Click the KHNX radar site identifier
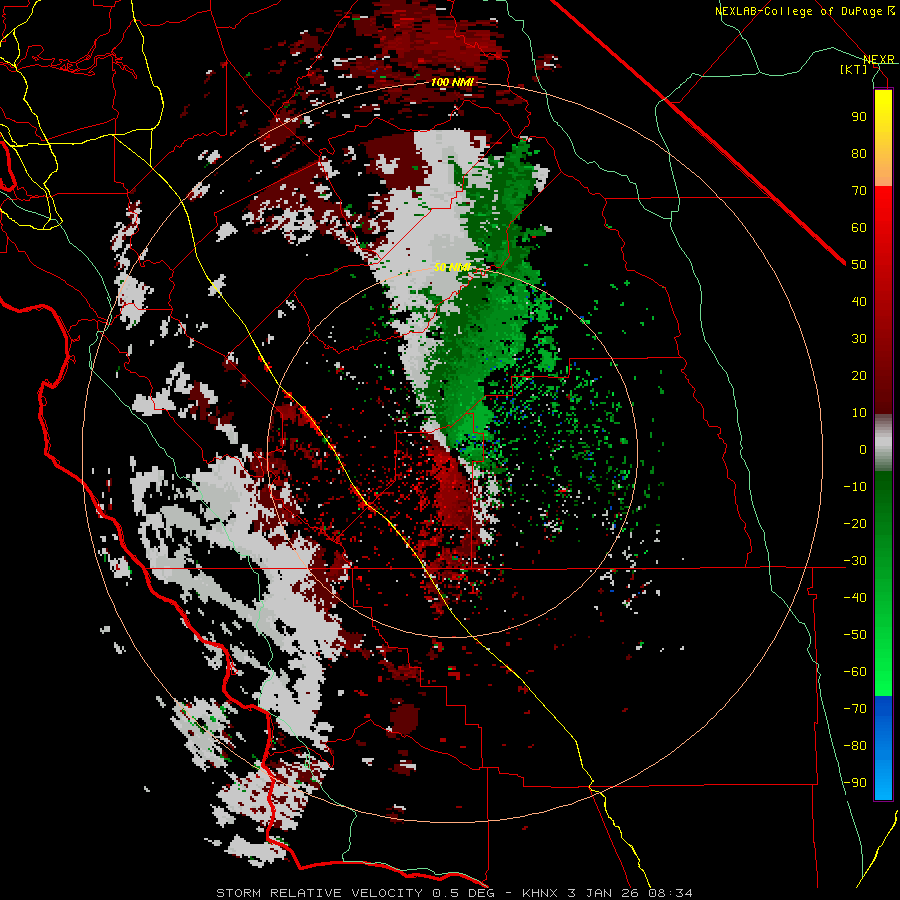900x900 pixels. click(x=541, y=893)
